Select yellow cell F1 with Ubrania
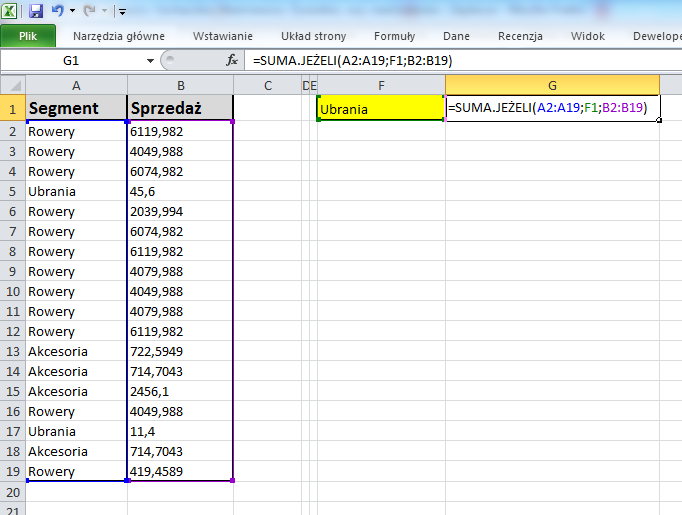The height and width of the screenshot is (515, 682). (381, 108)
